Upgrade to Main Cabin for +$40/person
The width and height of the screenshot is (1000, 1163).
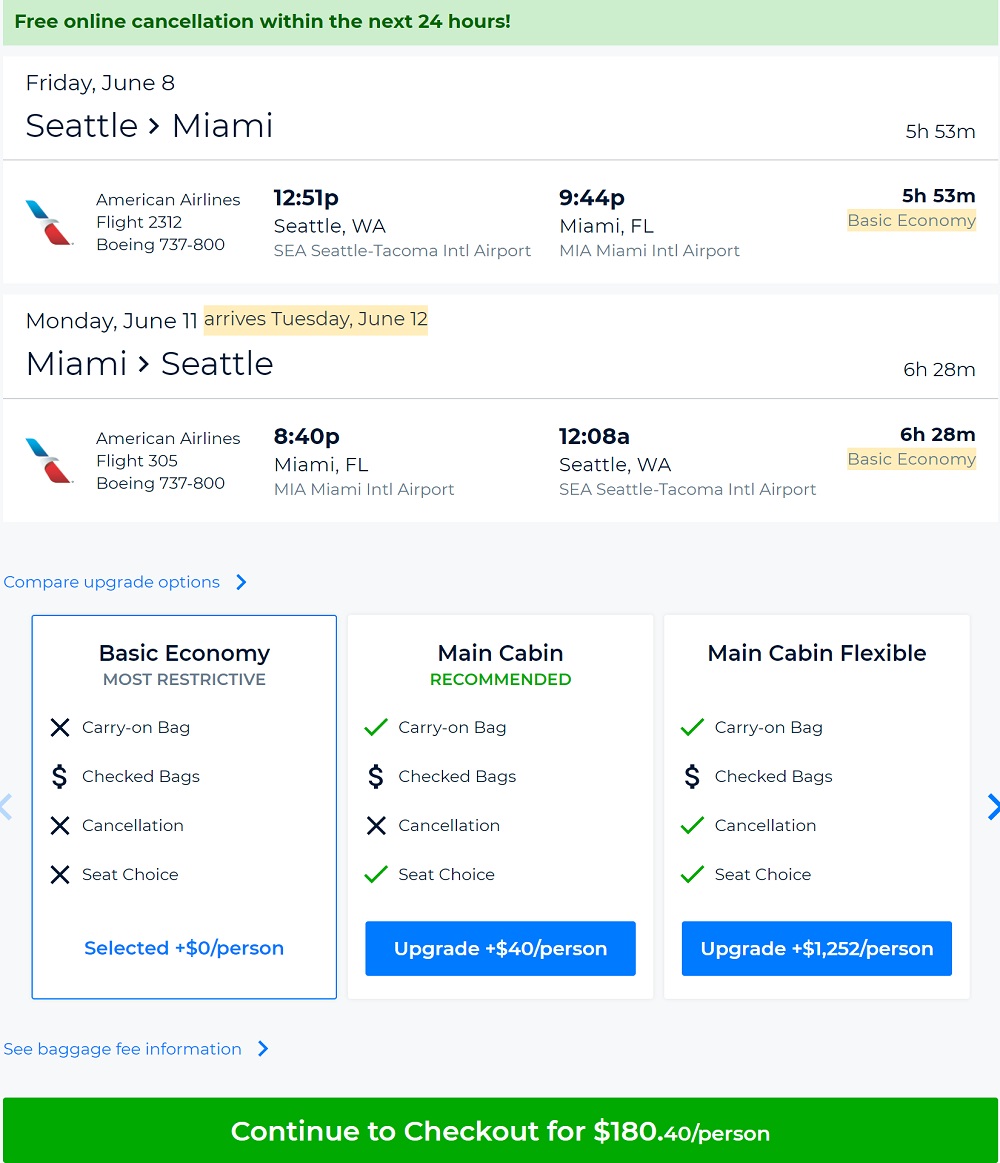pos(500,948)
